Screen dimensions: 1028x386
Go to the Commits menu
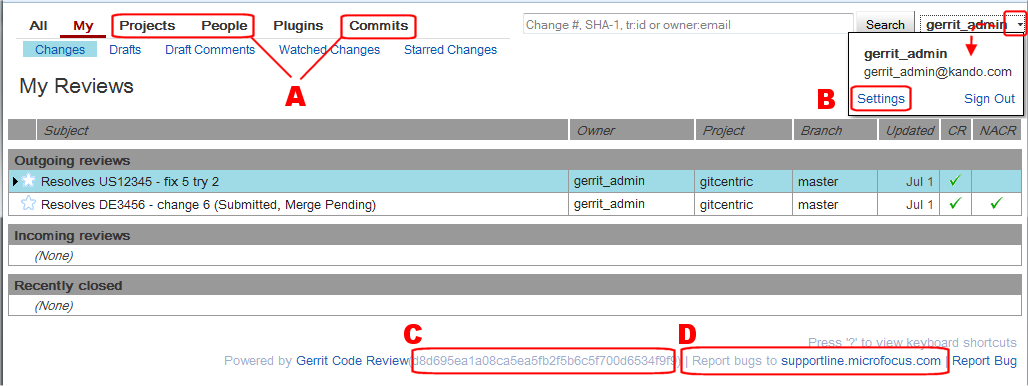coord(378,26)
